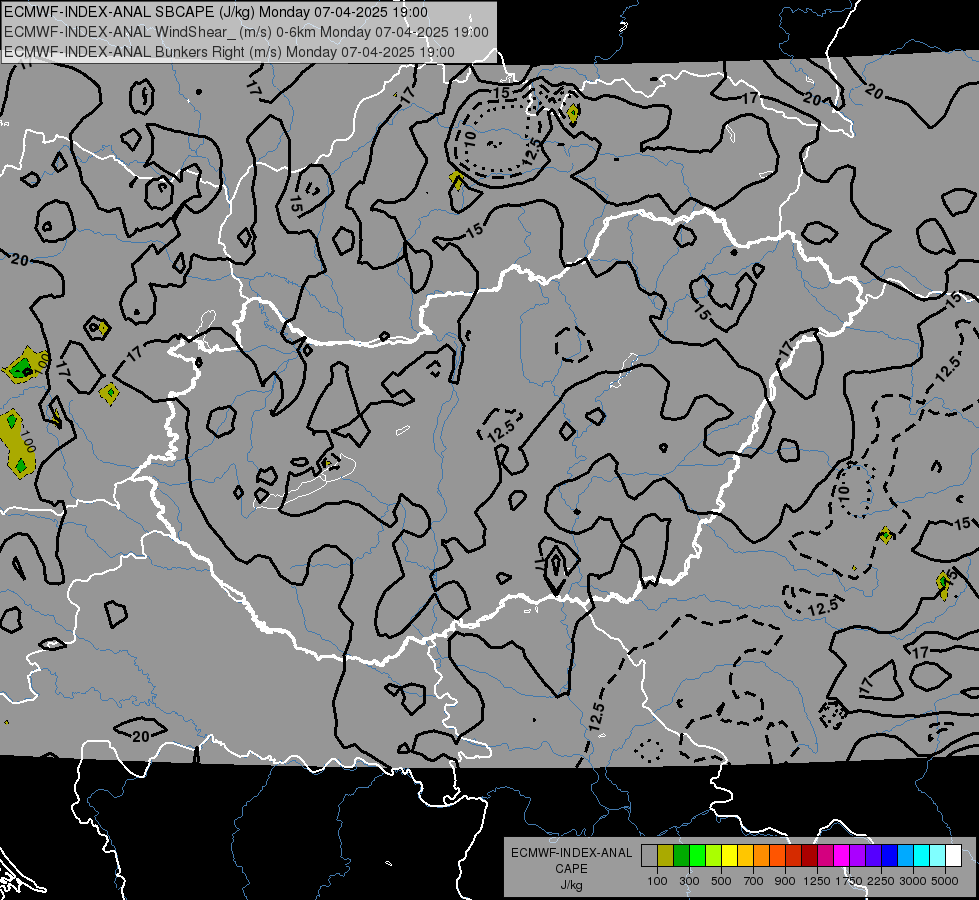Screen dimensions: 979x900
Task: Pick the yellow-green legend swatch
Action: pos(713,856)
